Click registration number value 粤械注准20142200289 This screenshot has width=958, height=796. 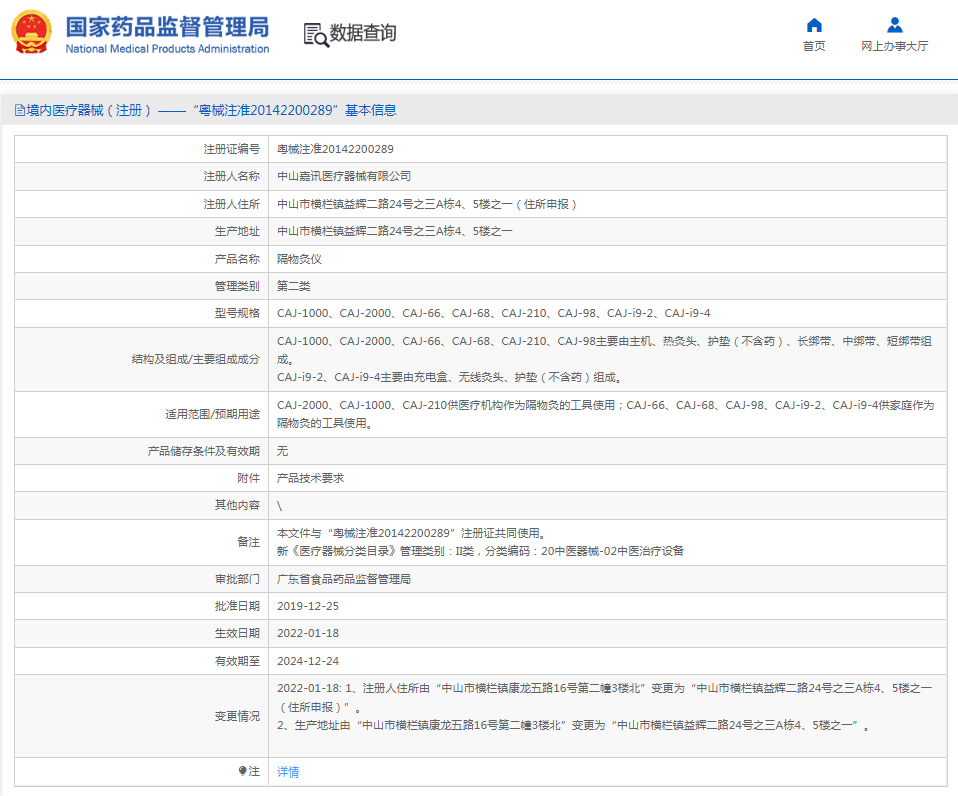[x=335, y=149]
